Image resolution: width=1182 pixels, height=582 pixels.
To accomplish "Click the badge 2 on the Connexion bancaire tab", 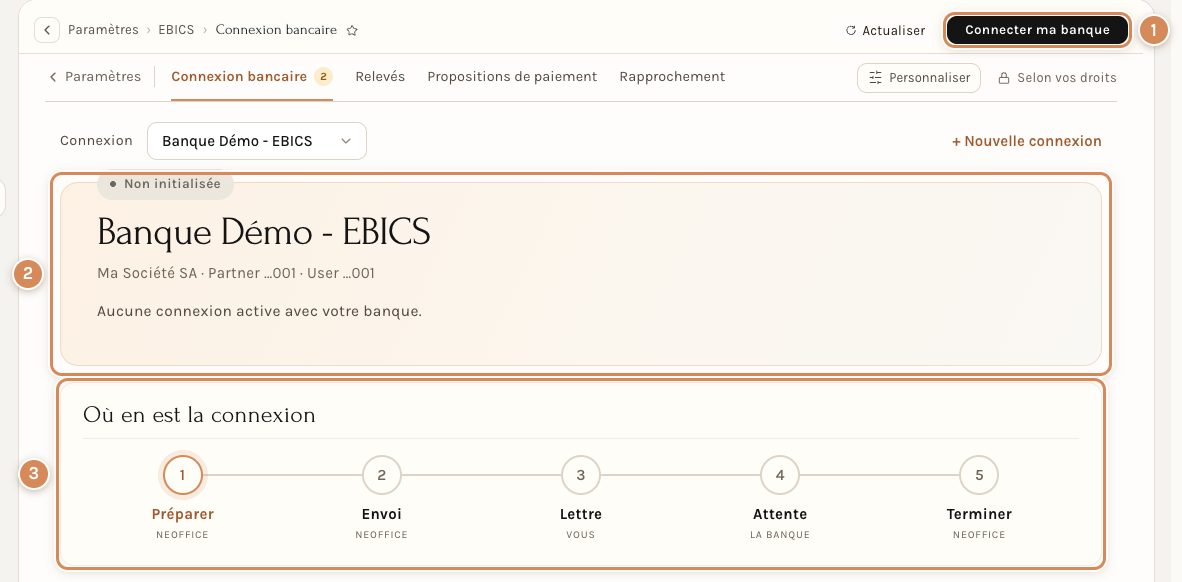I will click(323, 76).
